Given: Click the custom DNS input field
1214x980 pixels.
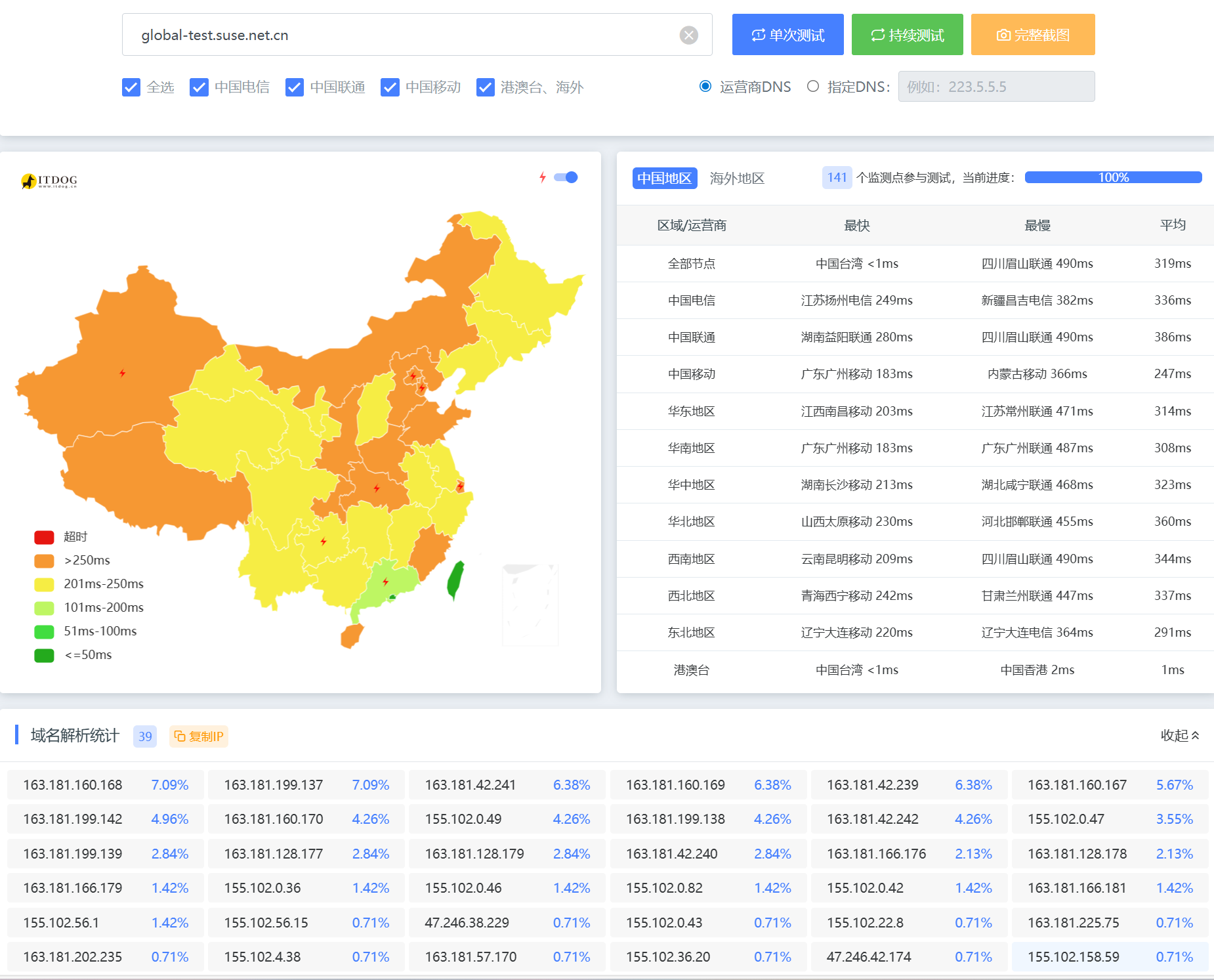Looking at the screenshot, I should (x=996, y=86).
